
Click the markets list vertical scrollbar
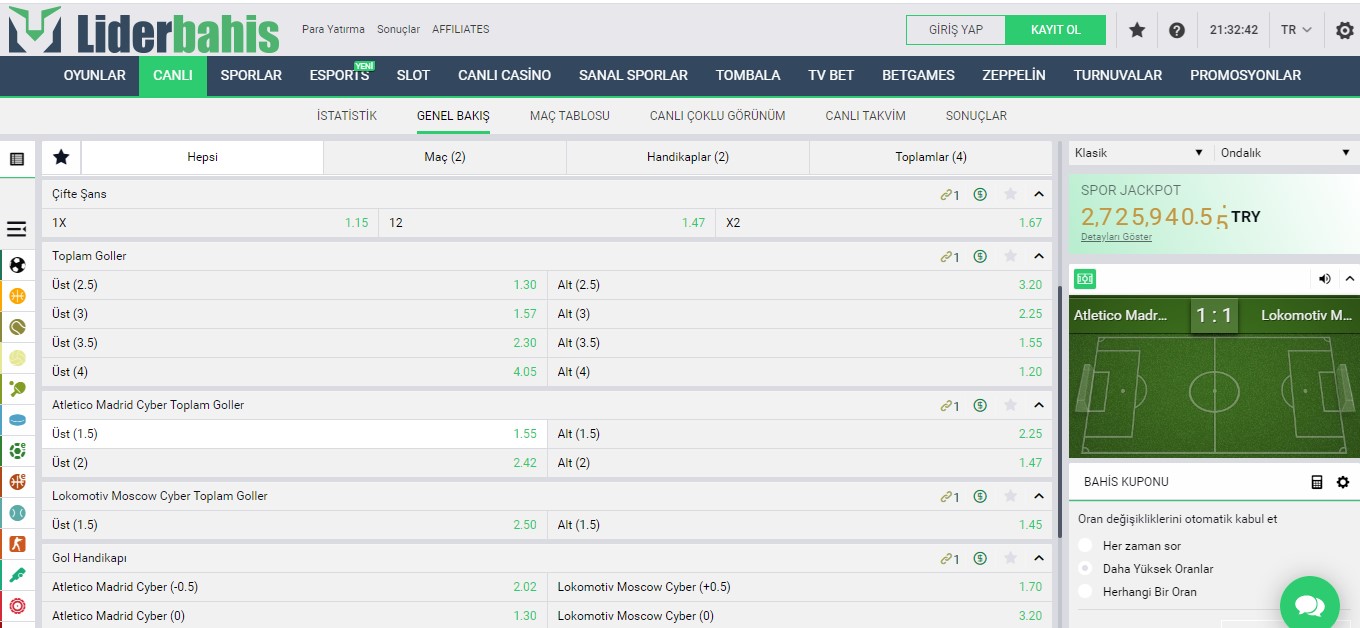(1060, 410)
